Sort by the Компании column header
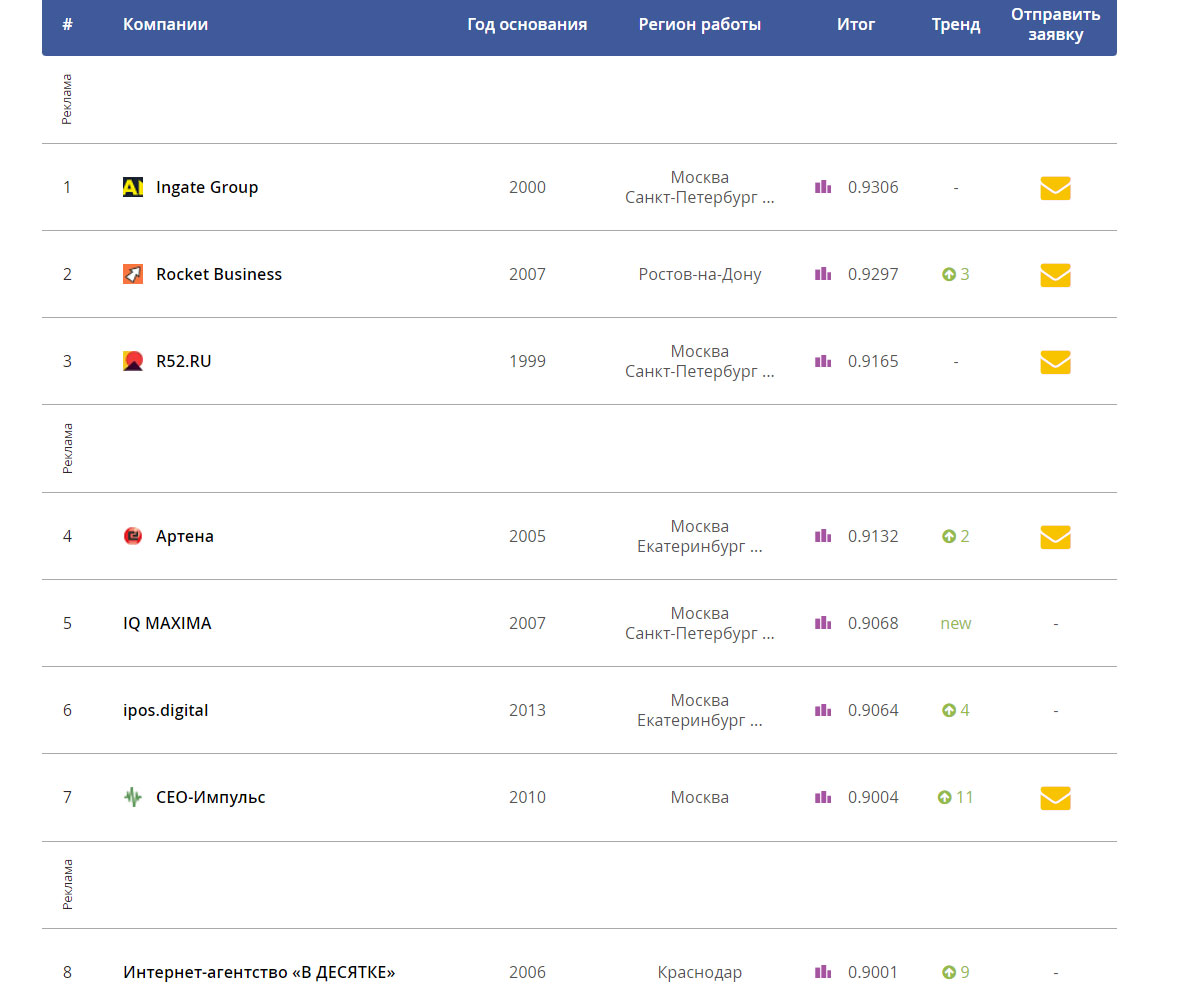Image resolution: width=1179 pixels, height=1008 pixels. coord(165,24)
